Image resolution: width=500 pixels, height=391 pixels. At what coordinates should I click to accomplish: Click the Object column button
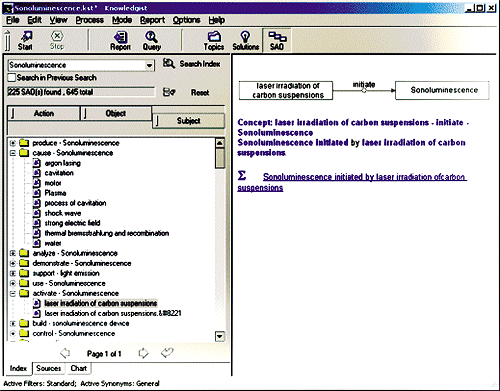pos(116,113)
